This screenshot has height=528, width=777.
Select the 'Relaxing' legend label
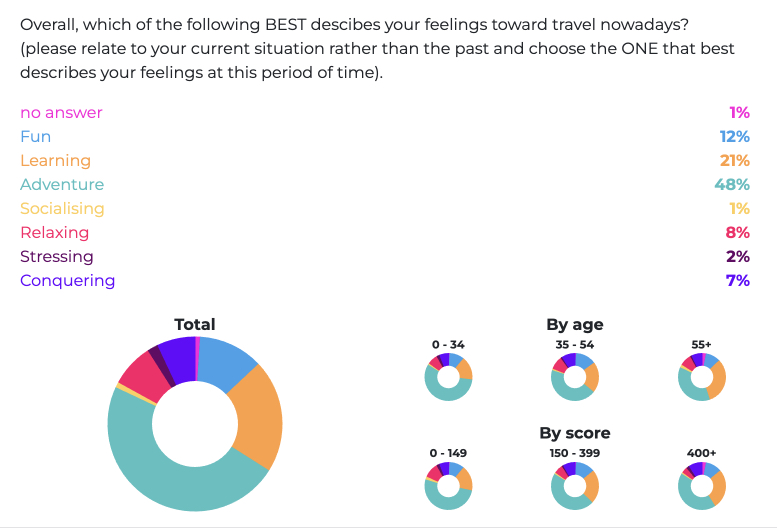(54, 233)
